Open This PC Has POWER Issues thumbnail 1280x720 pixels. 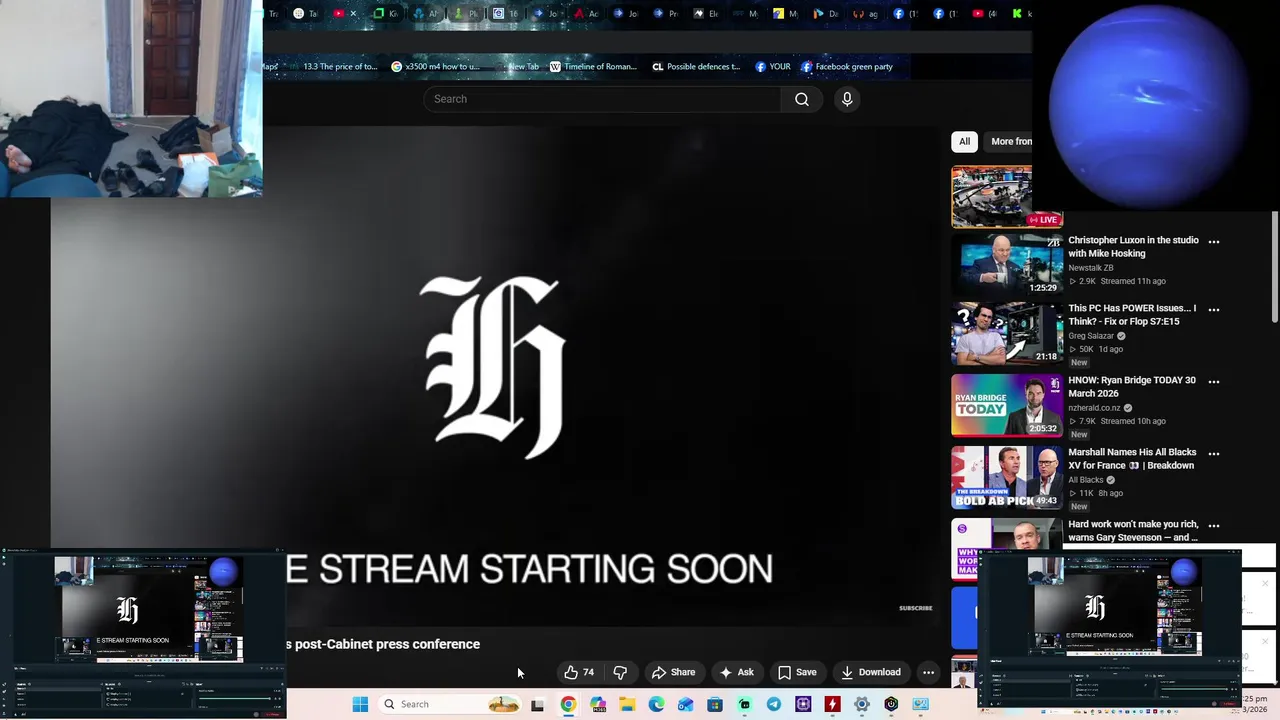click(1007, 334)
